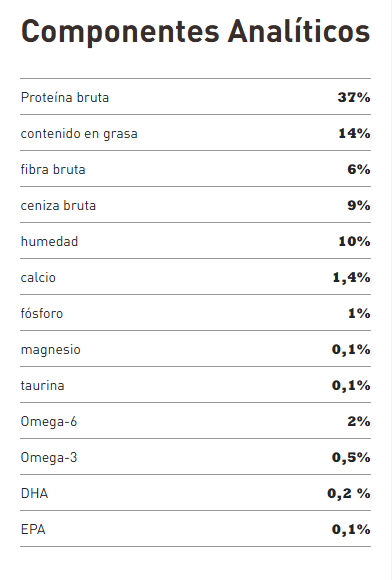Select the DHA row label

coord(34,493)
